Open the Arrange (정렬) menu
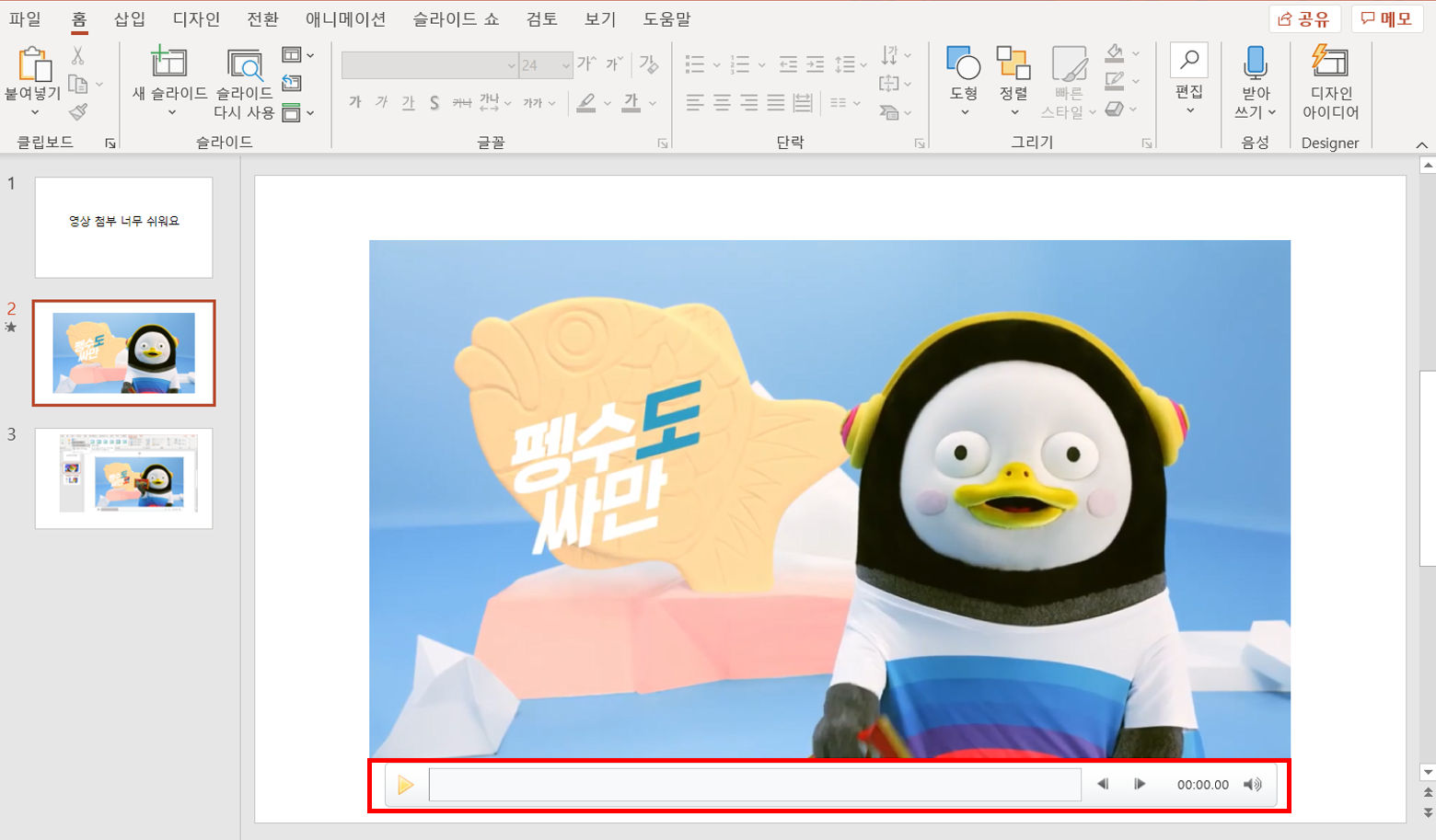1436x840 pixels. point(1013,81)
